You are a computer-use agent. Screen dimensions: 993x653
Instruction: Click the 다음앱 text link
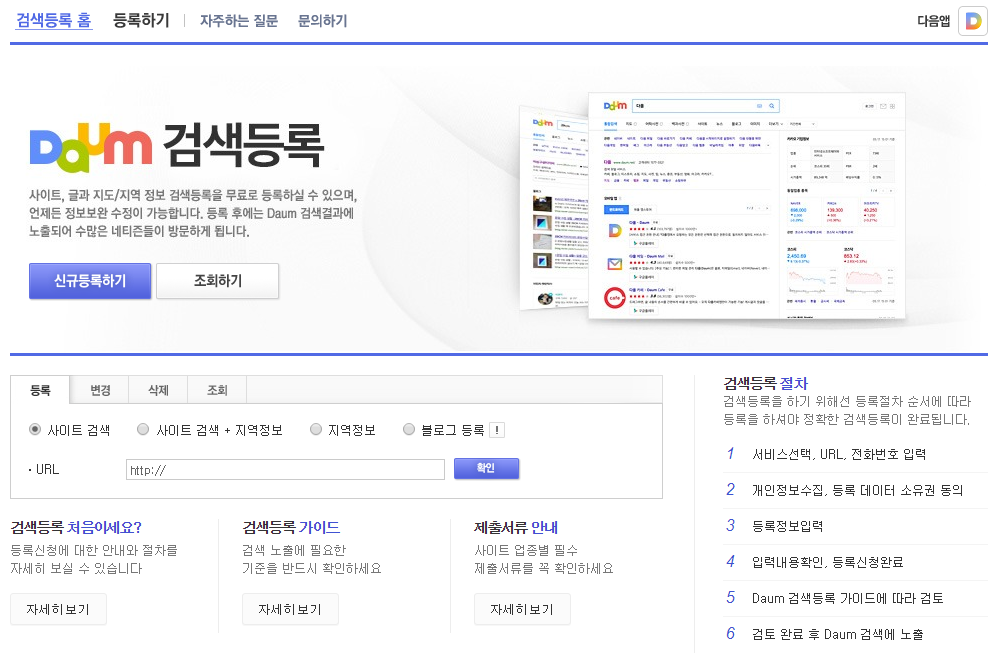click(933, 21)
